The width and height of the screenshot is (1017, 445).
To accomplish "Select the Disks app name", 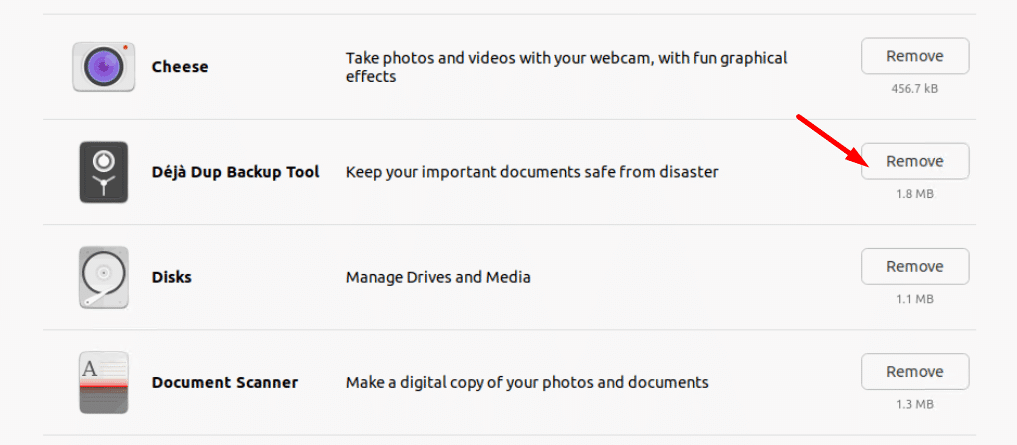I will pos(171,278).
